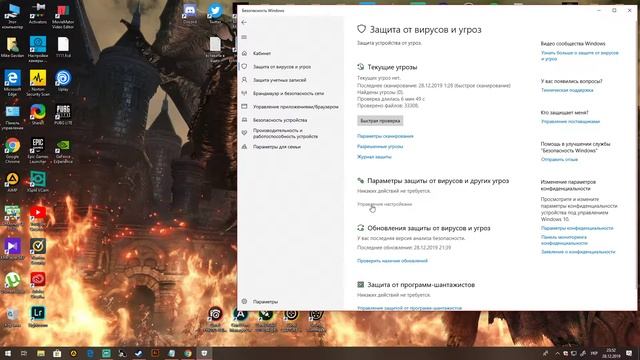Image resolution: width=640 pixels, height=360 pixels.
Task: Open Журнал защиты link
Action: click(x=374, y=157)
